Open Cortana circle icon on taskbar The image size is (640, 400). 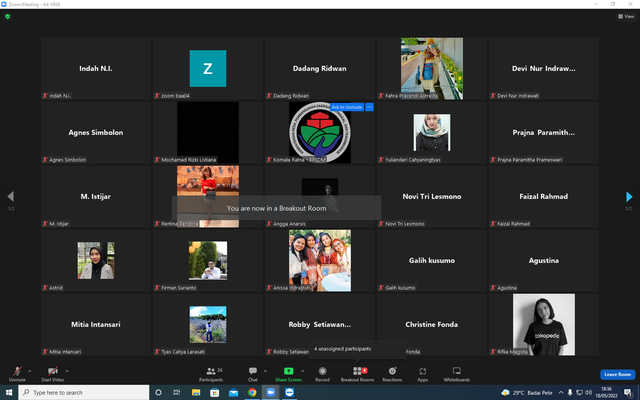coord(158,393)
